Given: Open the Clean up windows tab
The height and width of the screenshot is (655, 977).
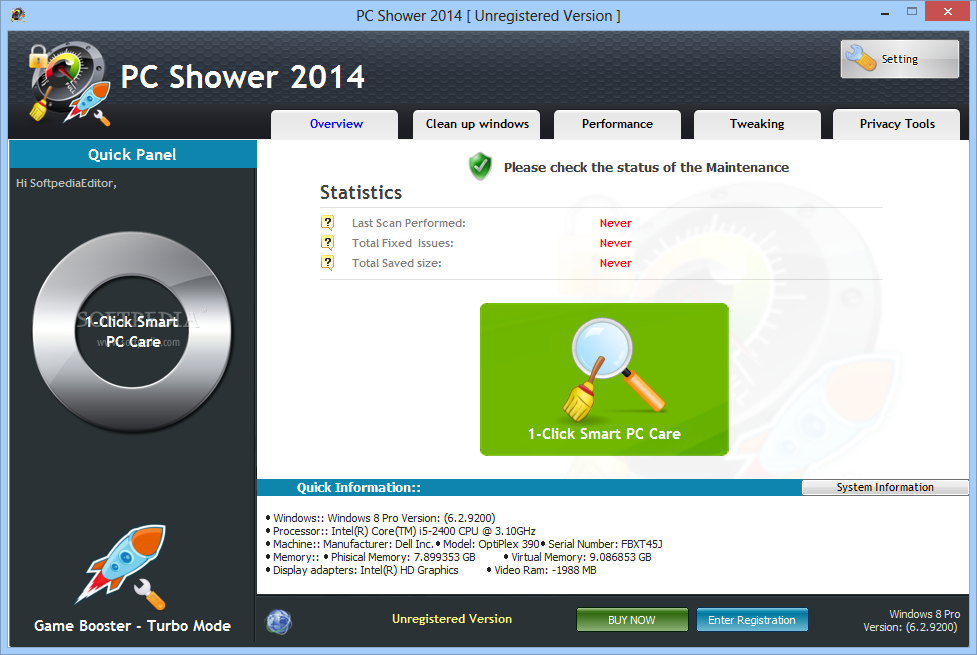Looking at the screenshot, I should click(477, 124).
